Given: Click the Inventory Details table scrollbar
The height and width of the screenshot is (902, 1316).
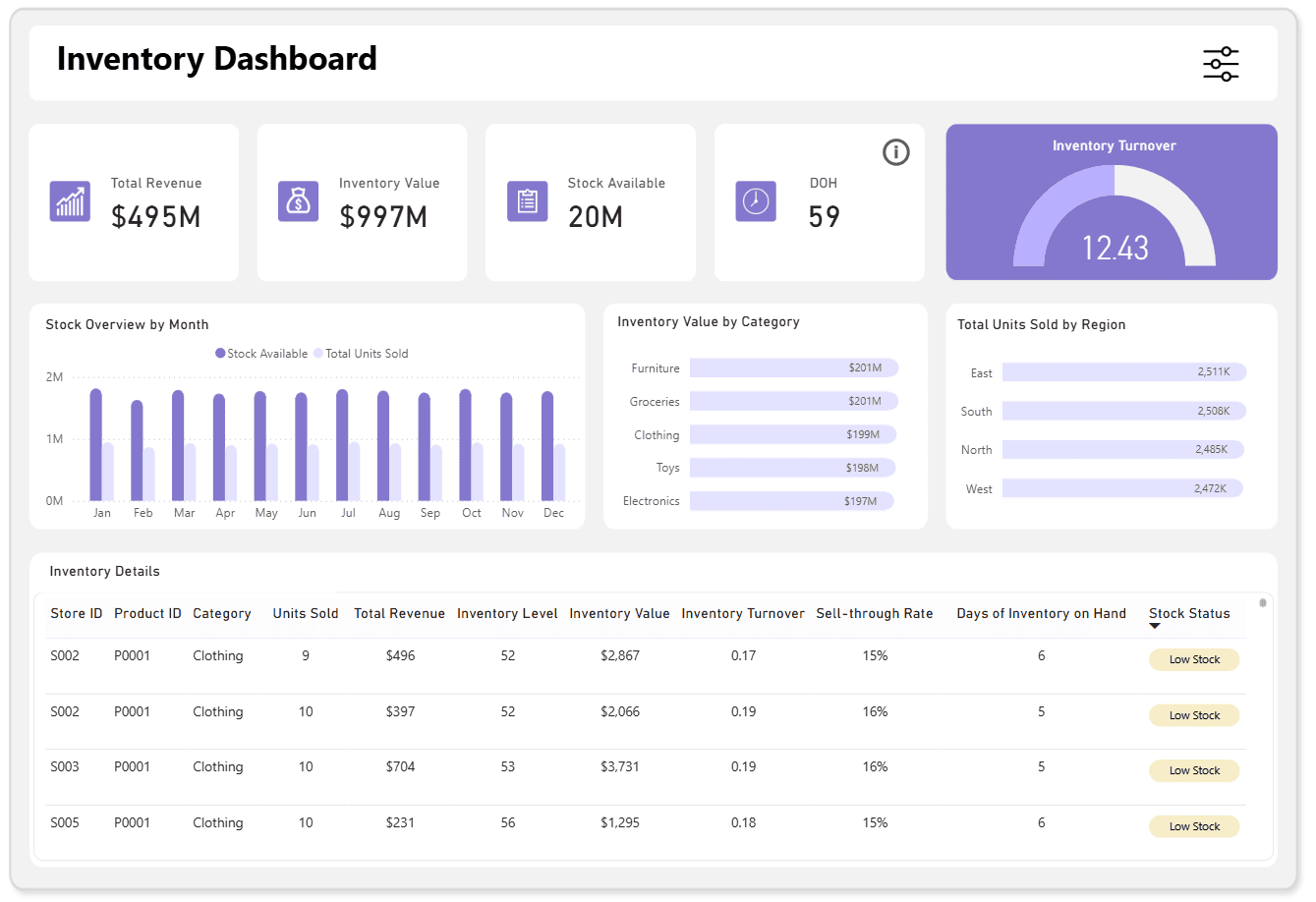Looking at the screenshot, I should 1262,603.
